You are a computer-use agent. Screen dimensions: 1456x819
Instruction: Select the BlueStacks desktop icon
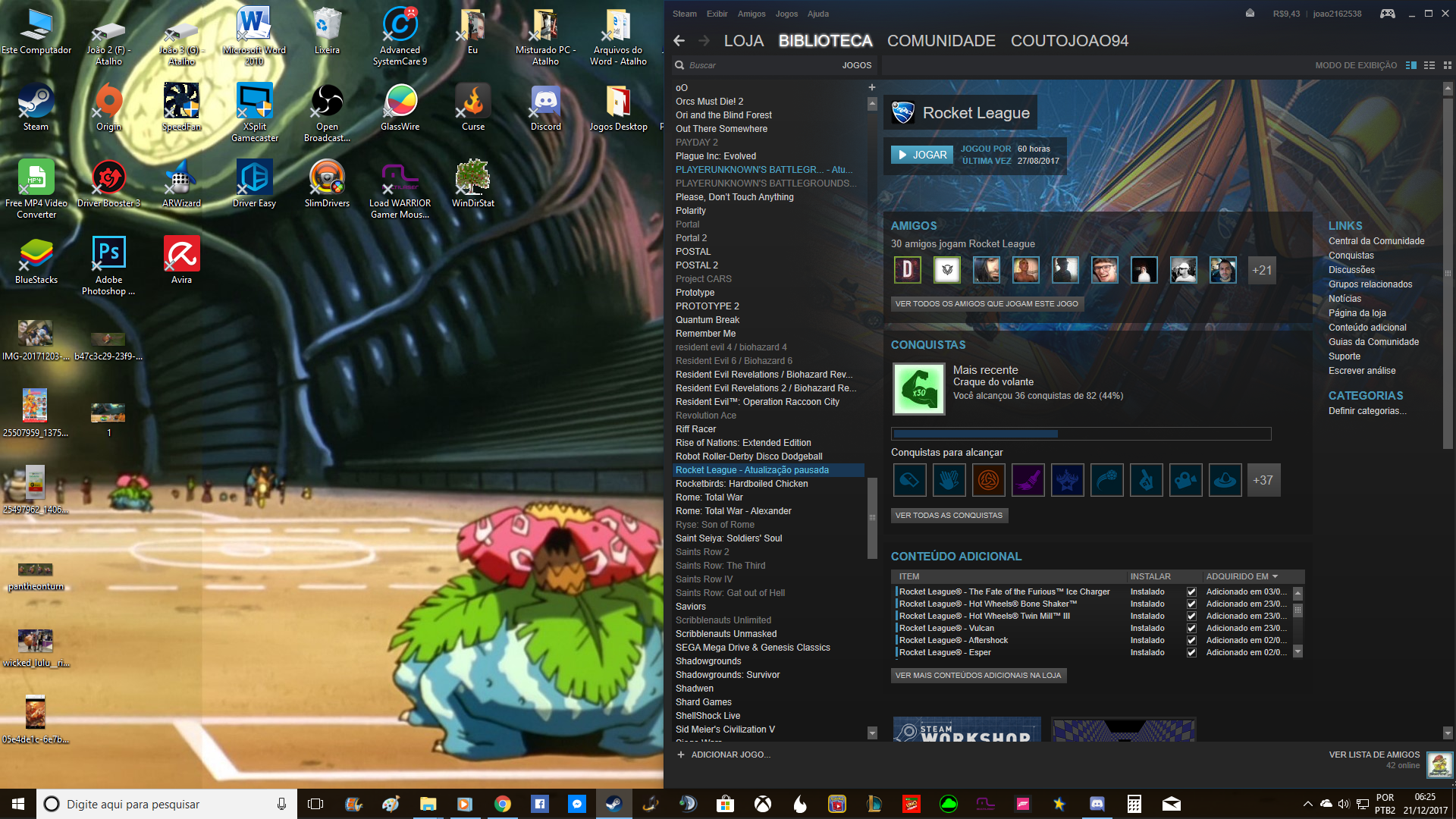click(36, 261)
